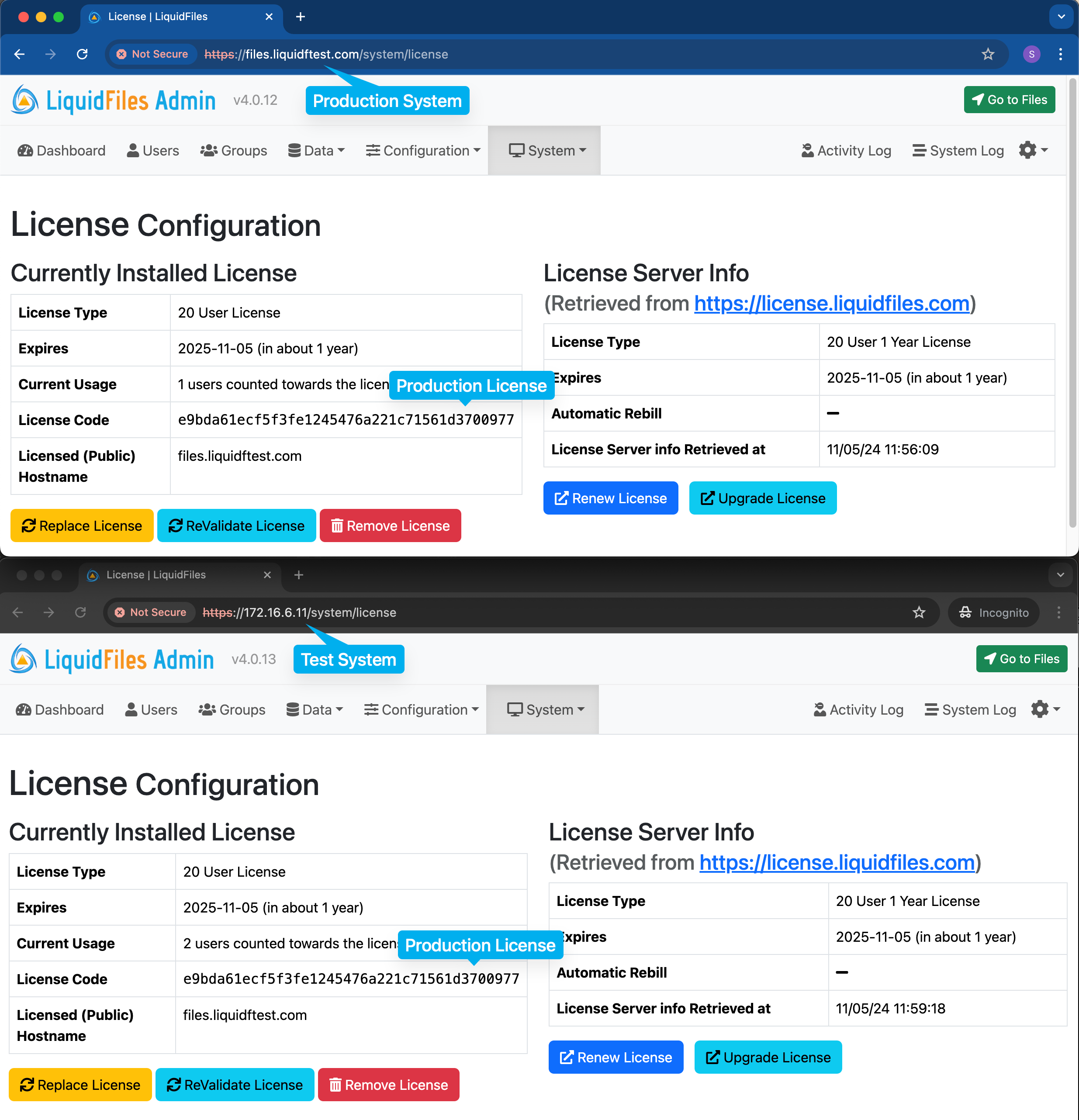Reload the production system page
Viewport: 1079px width, 1120px height.
[x=82, y=54]
